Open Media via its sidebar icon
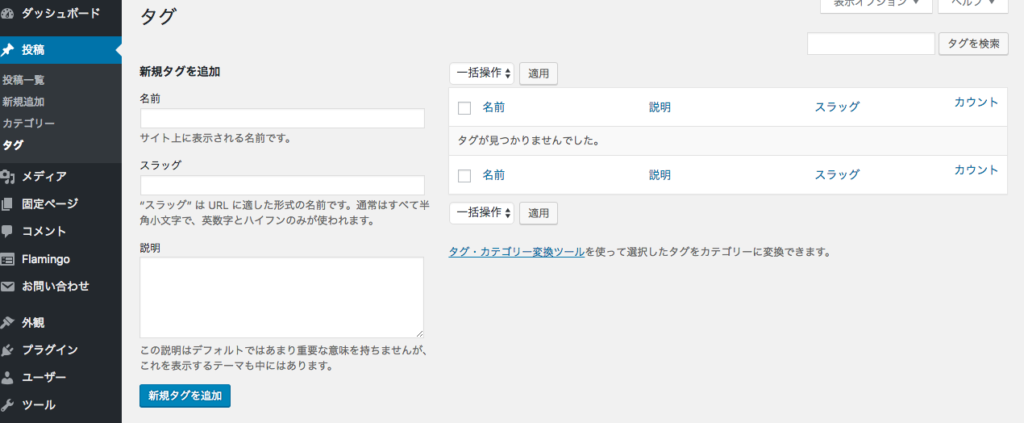The height and width of the screenshot is (423, 1024). (8, 177)
